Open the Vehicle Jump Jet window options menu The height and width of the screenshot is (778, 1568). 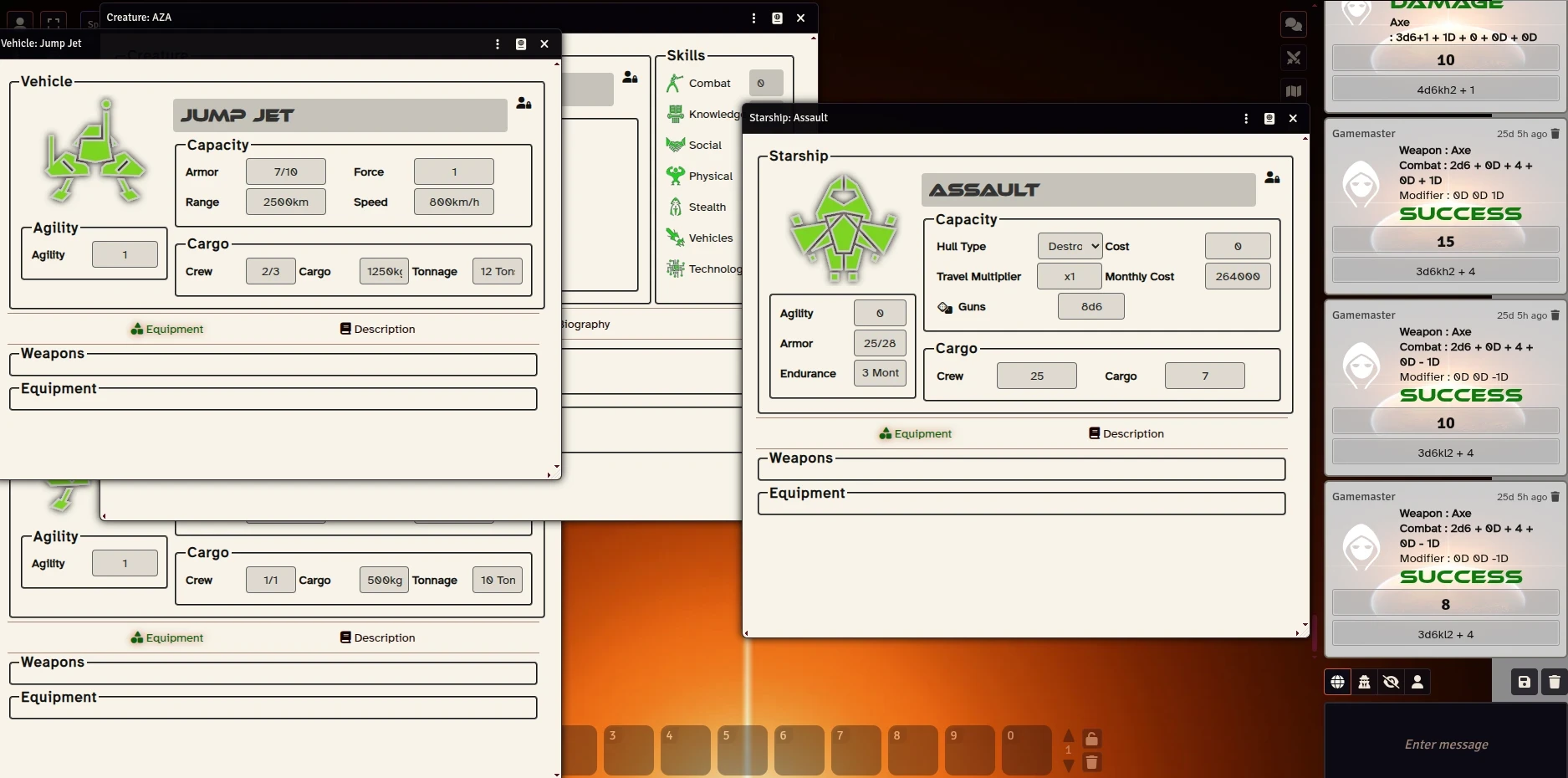498,44
